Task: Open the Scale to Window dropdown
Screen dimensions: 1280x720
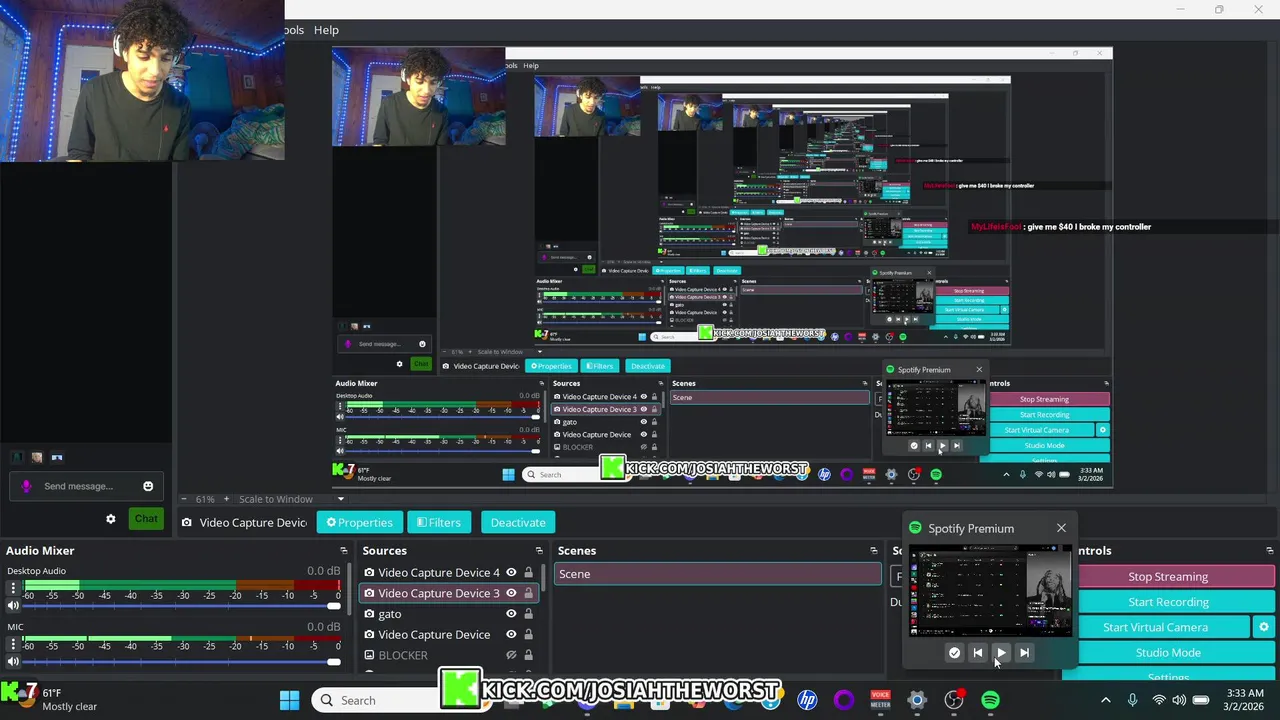Action: click(x=292, y=499)
